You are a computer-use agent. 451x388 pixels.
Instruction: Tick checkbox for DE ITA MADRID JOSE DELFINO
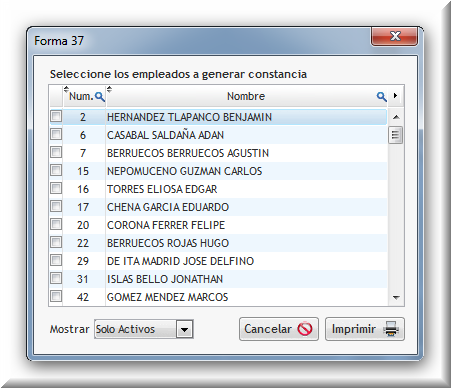tap(56, 260)
